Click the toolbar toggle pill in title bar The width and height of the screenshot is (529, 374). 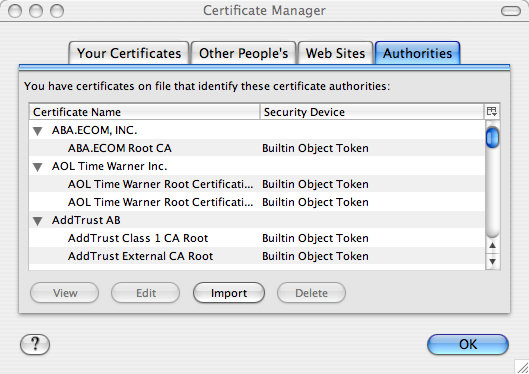(511, 11)
